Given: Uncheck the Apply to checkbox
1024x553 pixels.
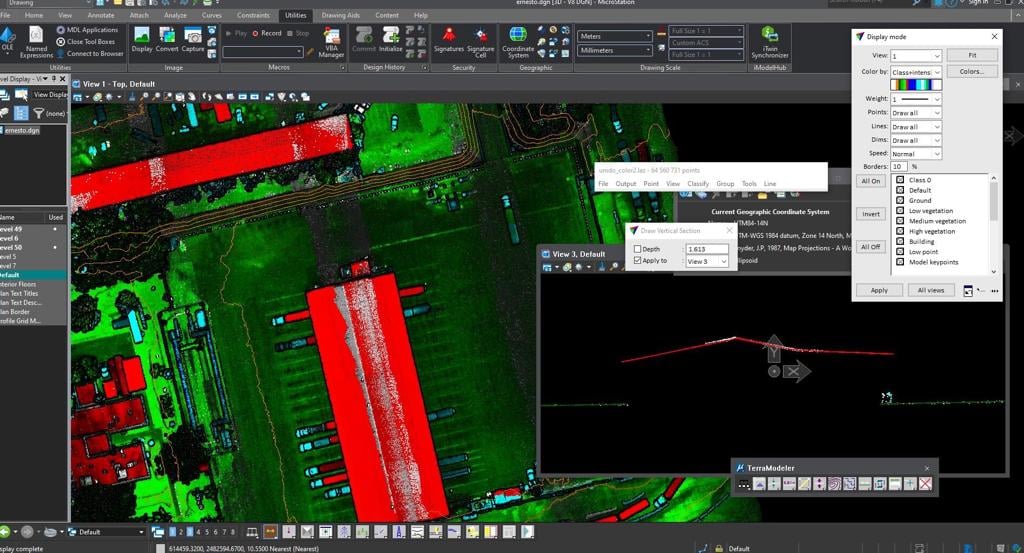Looking at the screenshot, I should [x=638, y=261].
